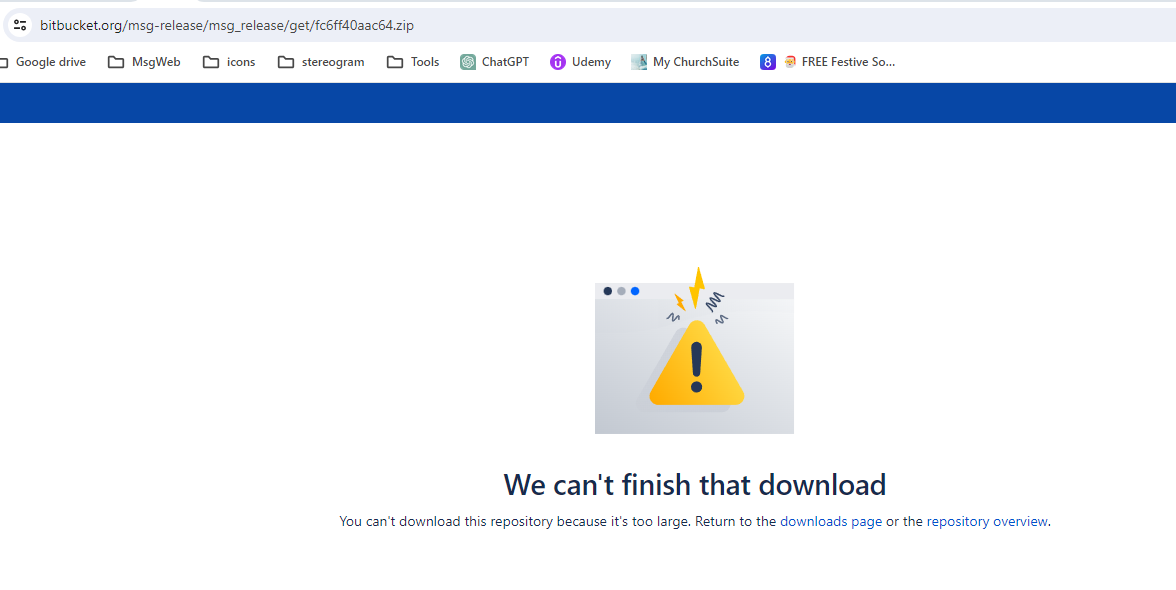Open the MsgWeb bookmark folder
This screenshot has height=590, width=1176.
point(144,62)
